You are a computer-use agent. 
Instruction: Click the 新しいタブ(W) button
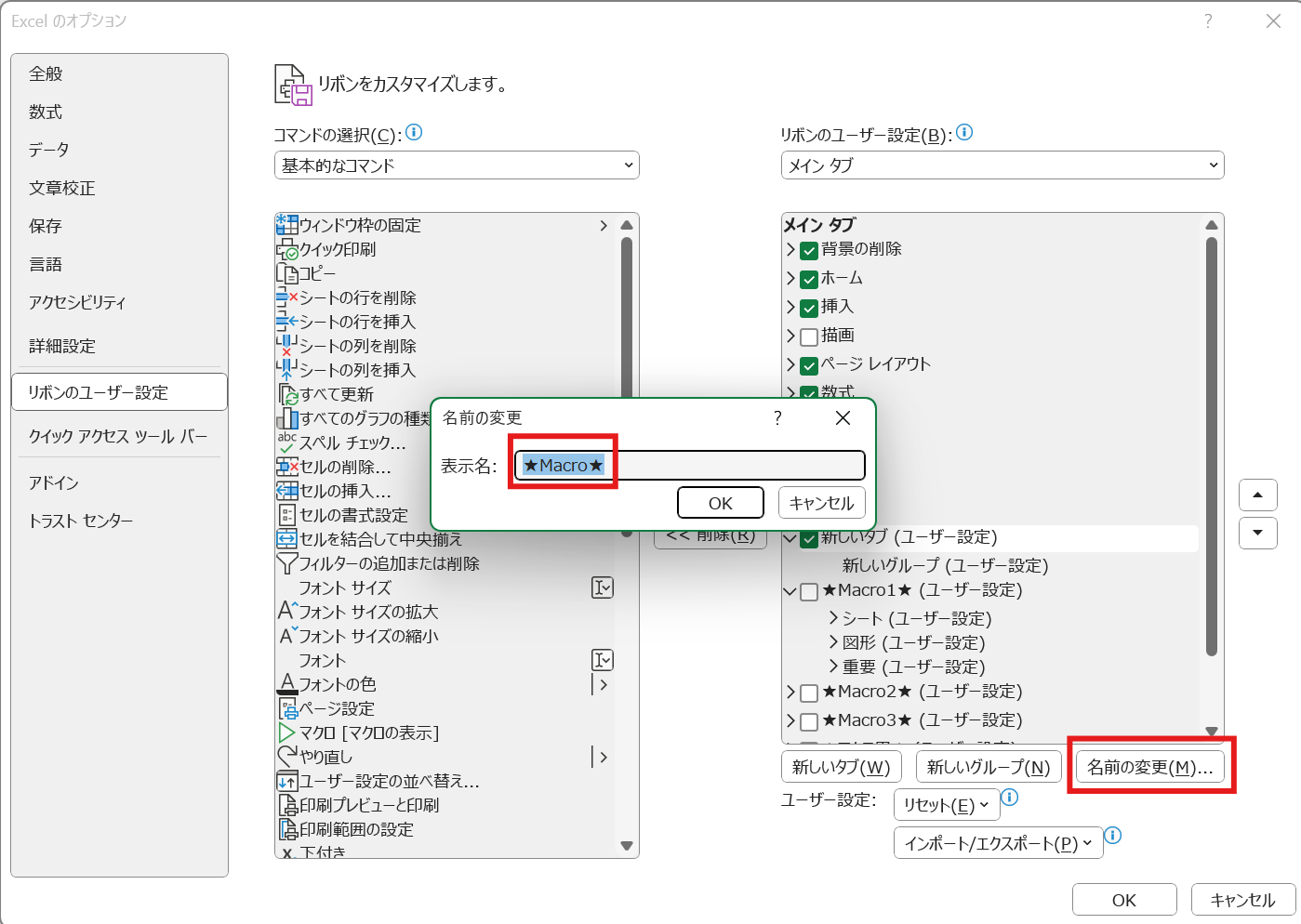(x=841, y=766)
